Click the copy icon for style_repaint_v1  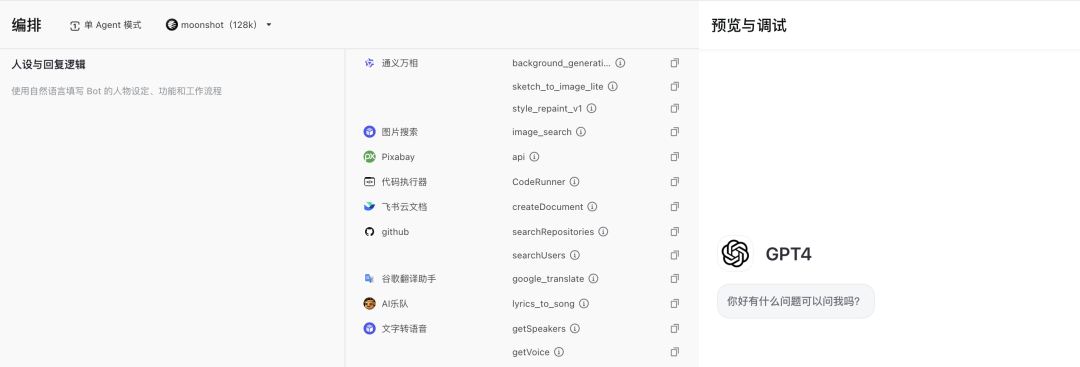(675, 108)
